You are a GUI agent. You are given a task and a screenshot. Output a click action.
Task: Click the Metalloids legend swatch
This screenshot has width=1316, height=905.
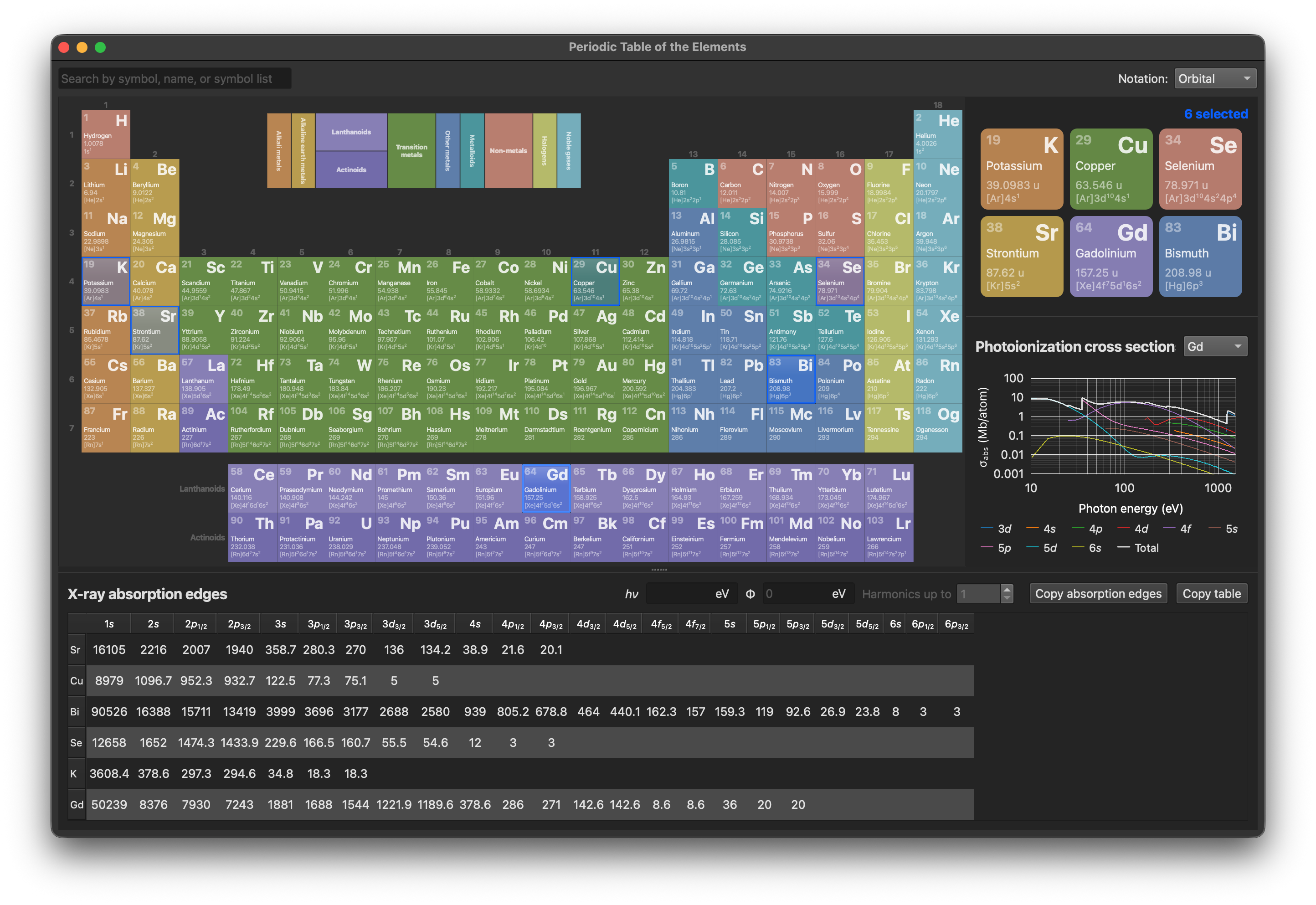coord(472,151)
